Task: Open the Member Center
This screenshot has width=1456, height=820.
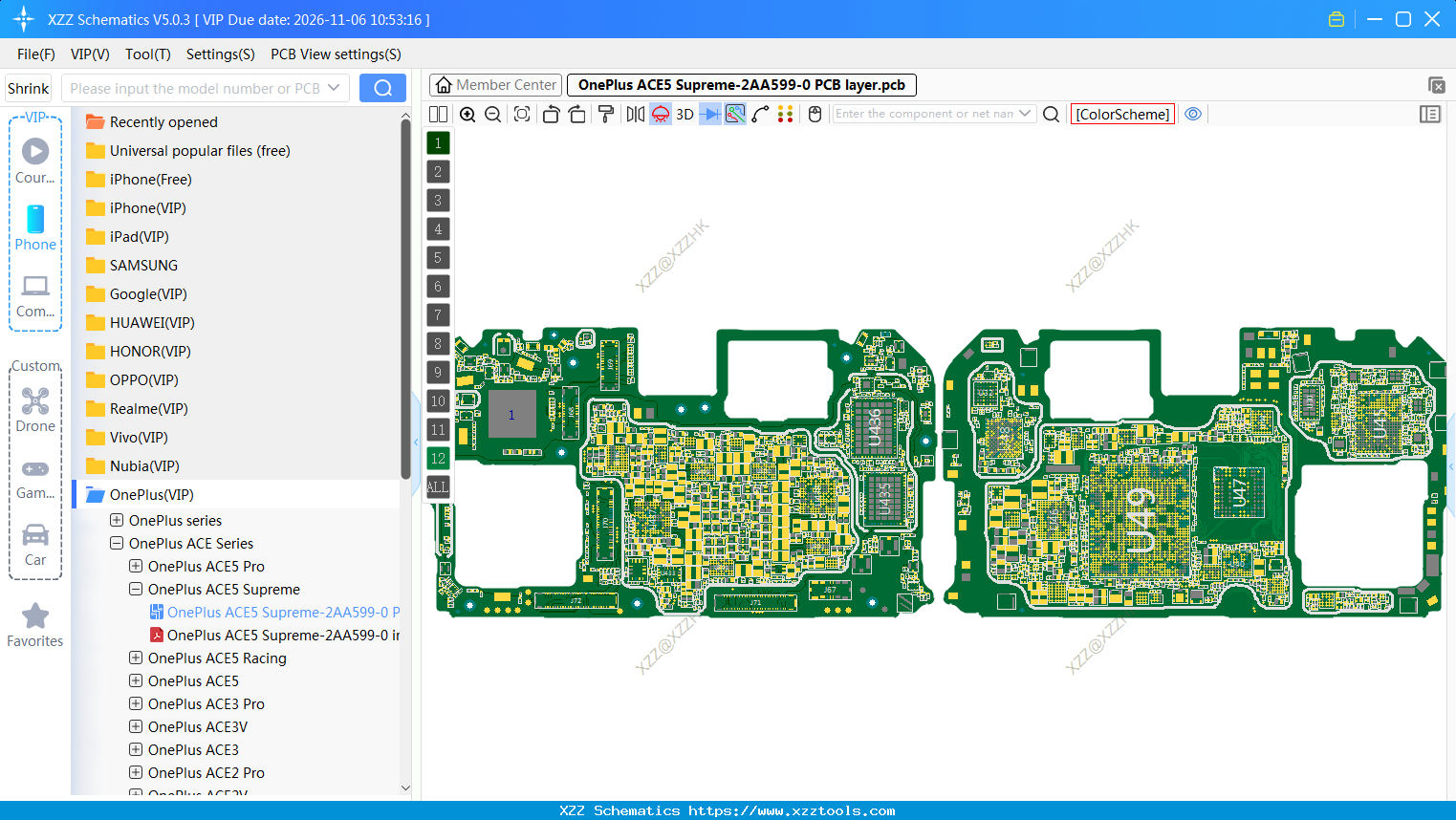Action: [495, 84]
